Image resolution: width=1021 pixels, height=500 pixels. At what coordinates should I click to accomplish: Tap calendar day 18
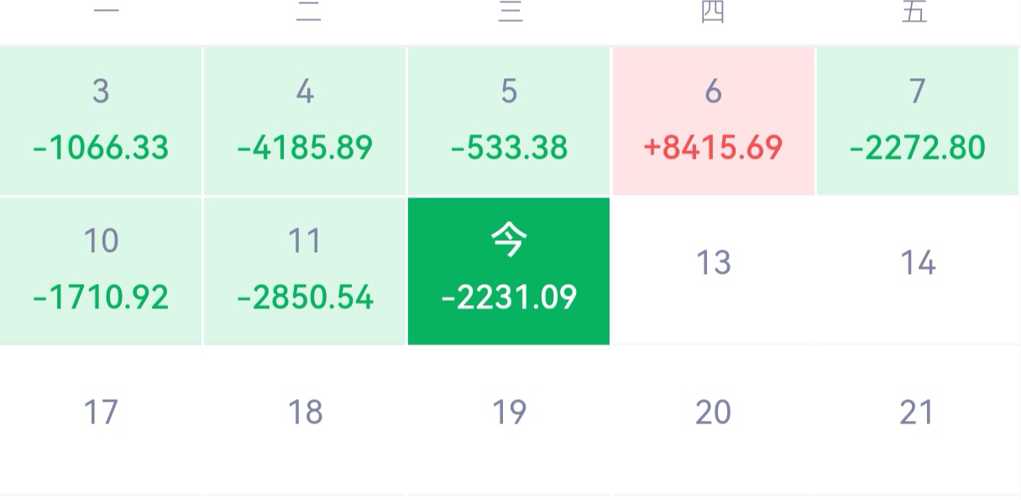305,412
